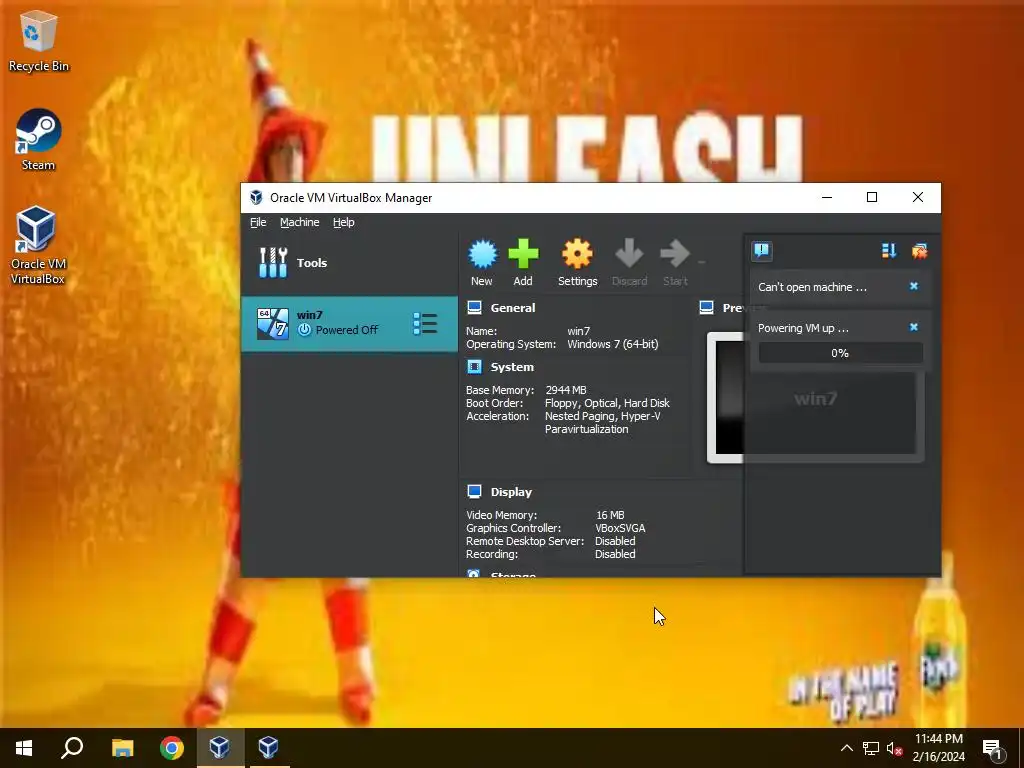1024x768 pixels.
Task: Open the Steam desktop shortcut
Action: (x=39, y=140)
